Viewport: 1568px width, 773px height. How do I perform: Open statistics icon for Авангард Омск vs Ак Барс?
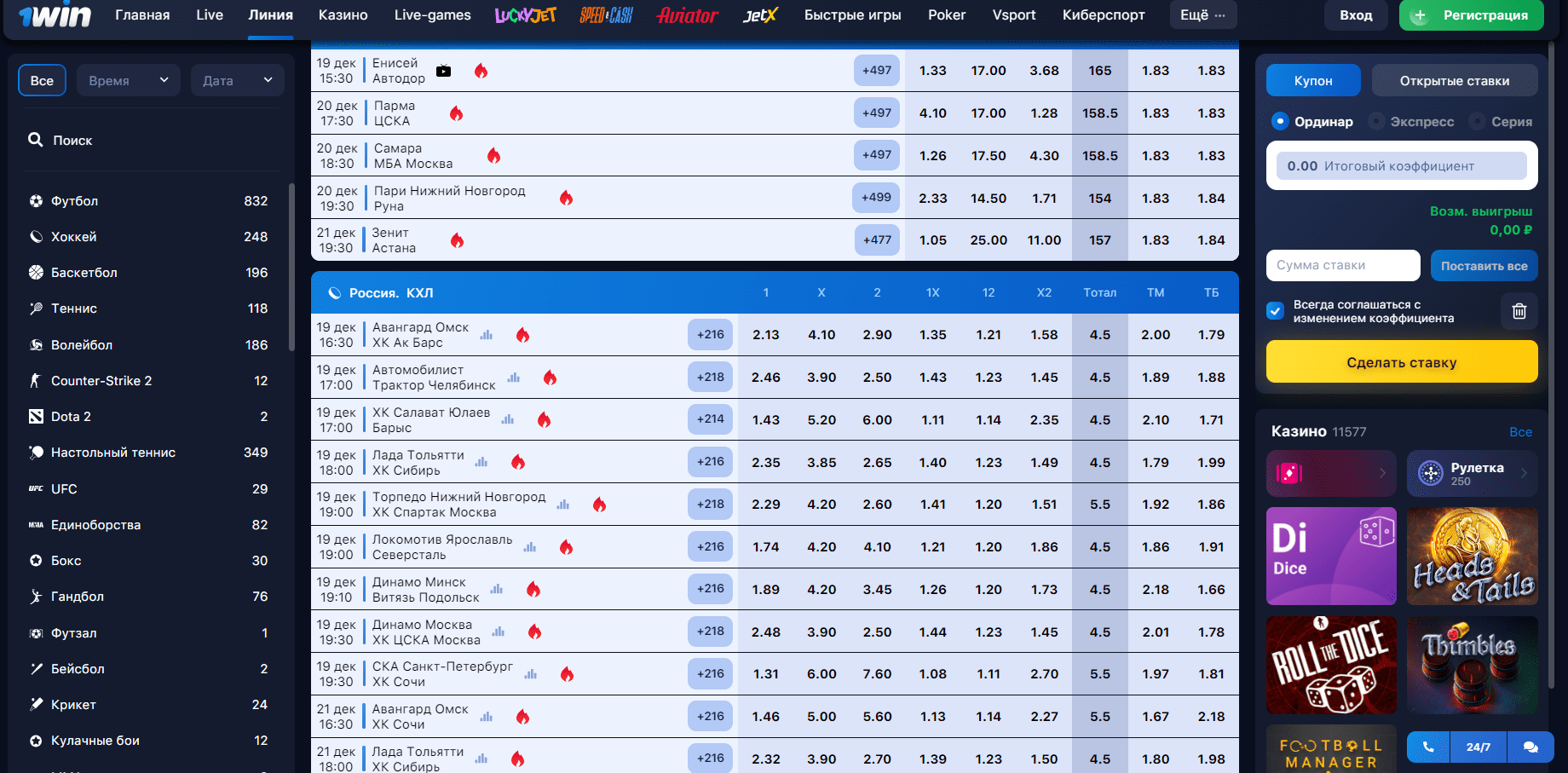487,335
